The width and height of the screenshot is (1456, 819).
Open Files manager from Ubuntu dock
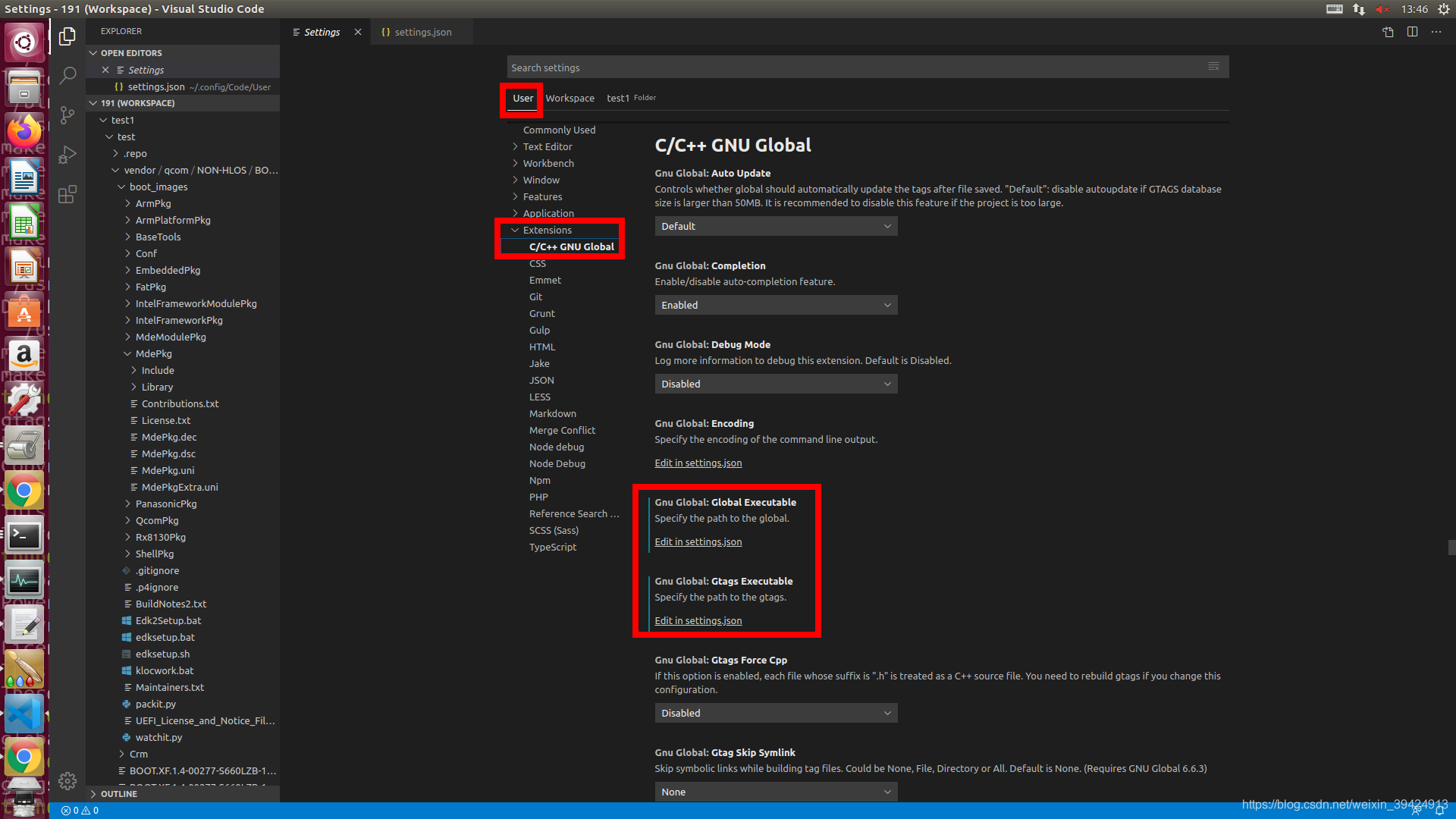(24, 87)
